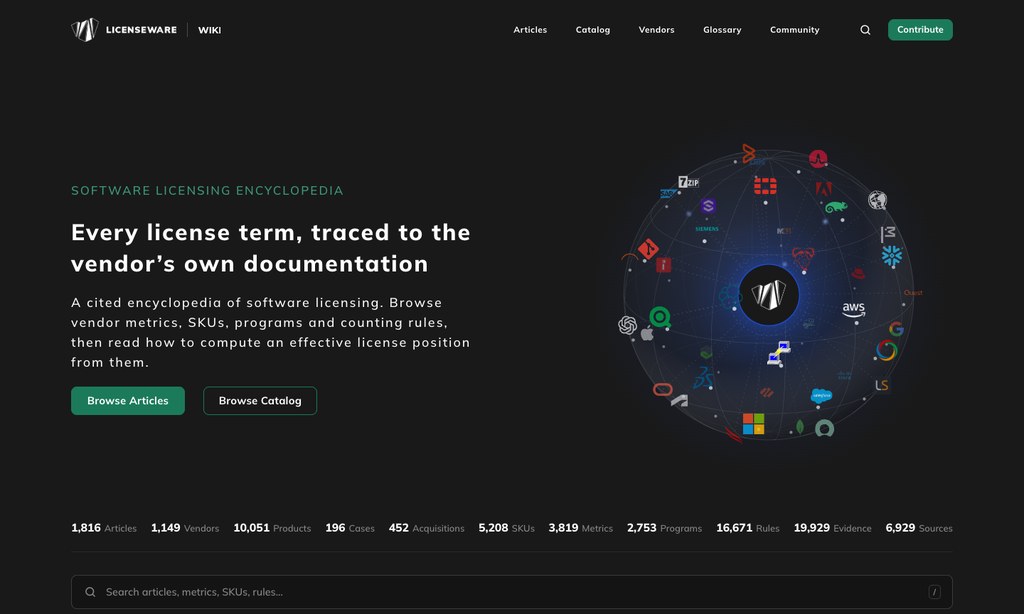Screen dimensions: 1024x614
Task: Click the 1,149 Vendors stat
Action: [185, 528]
